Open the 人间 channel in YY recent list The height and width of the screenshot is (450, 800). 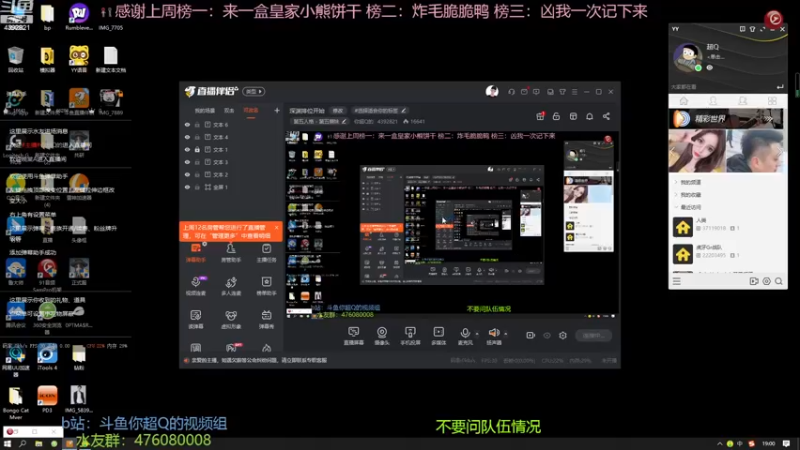pos(726,227)
